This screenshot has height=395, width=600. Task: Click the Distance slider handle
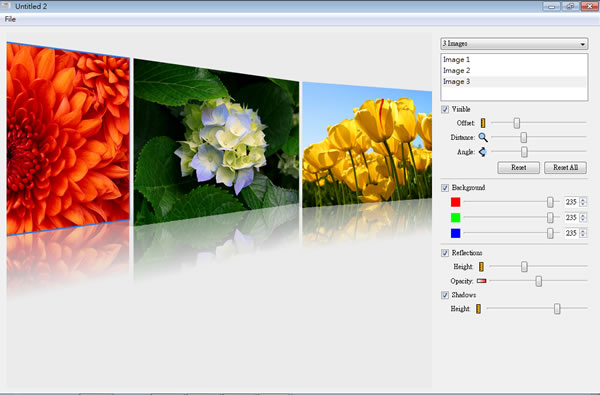524,137
